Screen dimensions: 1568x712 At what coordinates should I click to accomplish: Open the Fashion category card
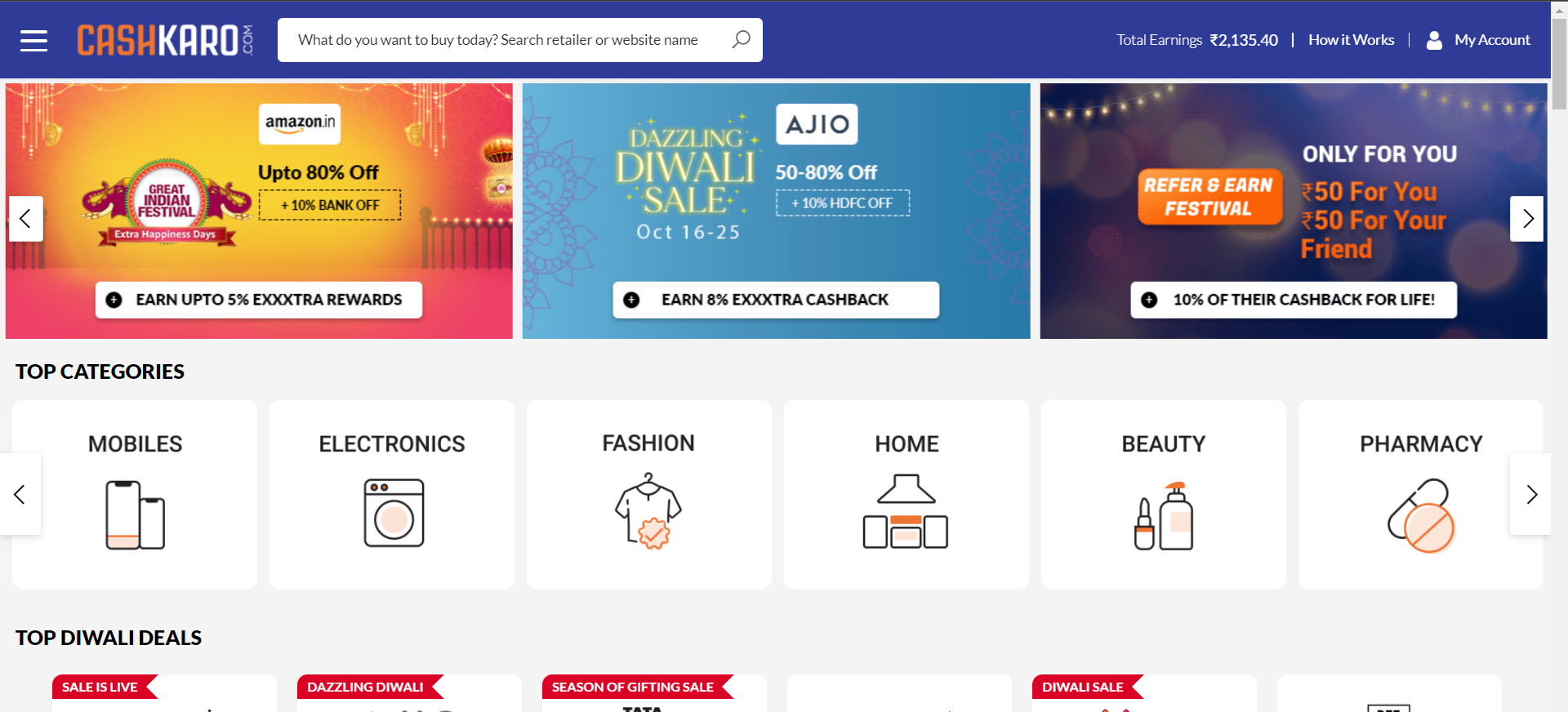tap(649, 494)
